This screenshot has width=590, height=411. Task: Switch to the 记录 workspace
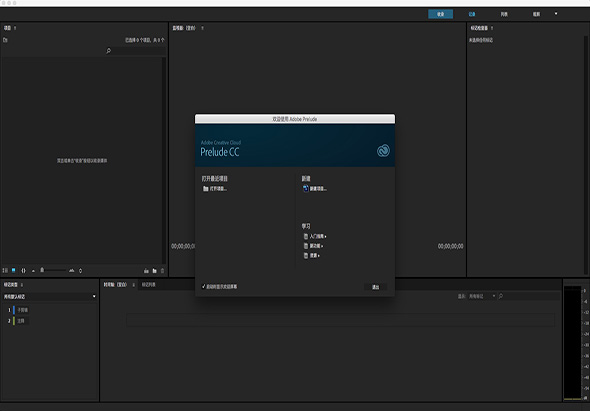tap(472, 14)
